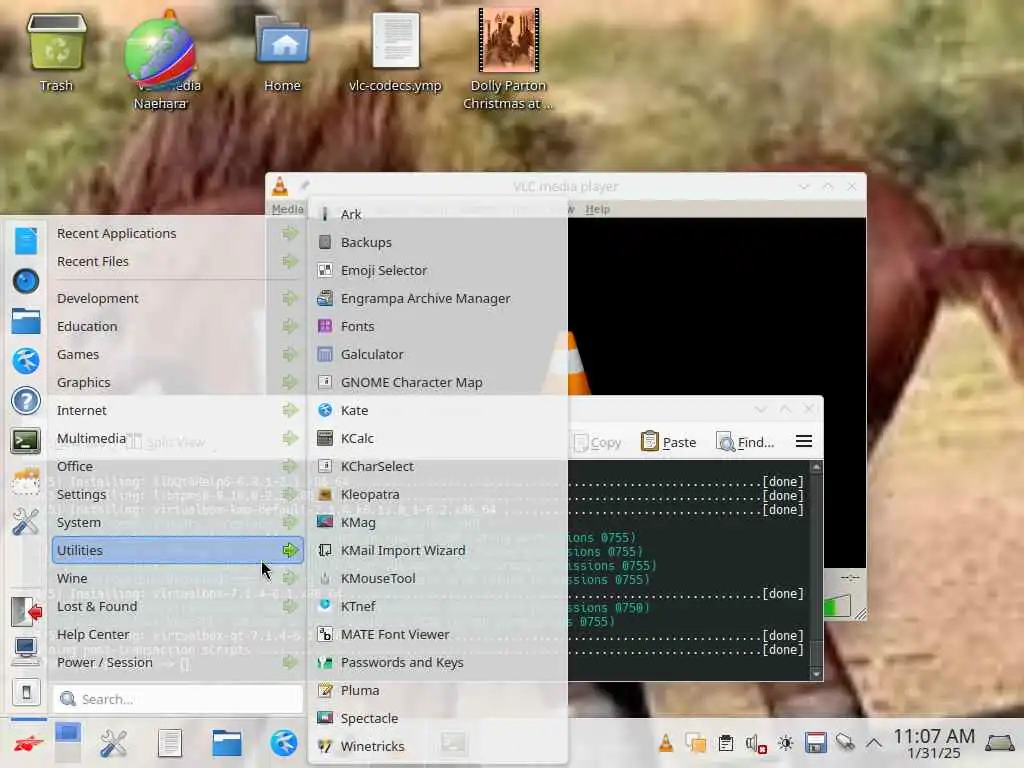Click the KMag magnifier icon

[325, 522]
